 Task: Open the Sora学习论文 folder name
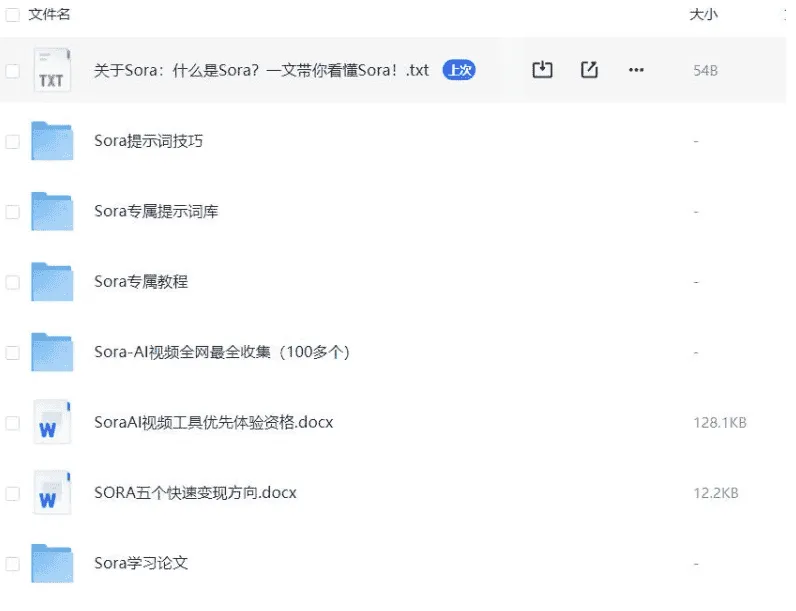coord(141,563)
